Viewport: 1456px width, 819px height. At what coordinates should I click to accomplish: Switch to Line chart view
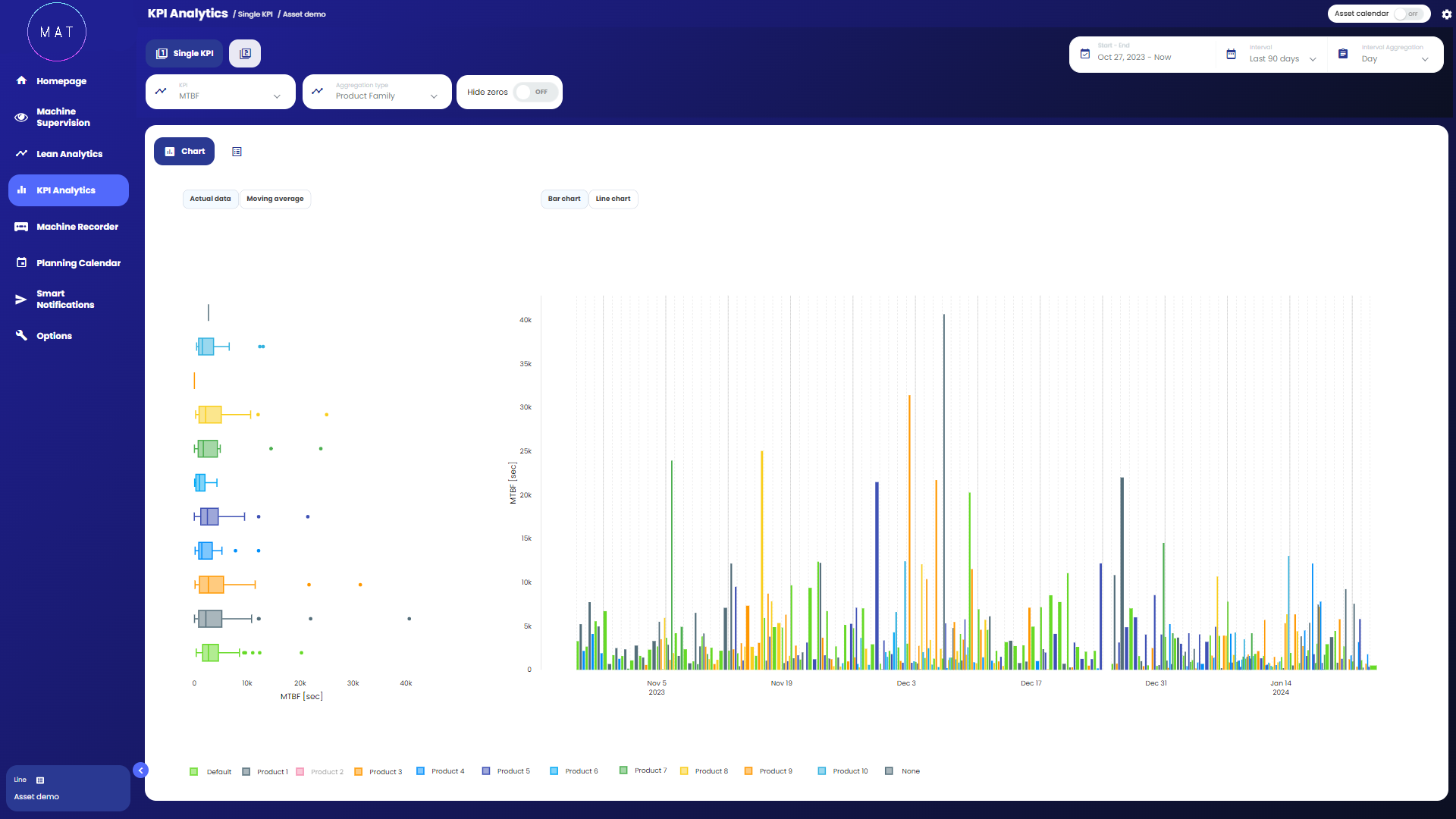point(613,199)
